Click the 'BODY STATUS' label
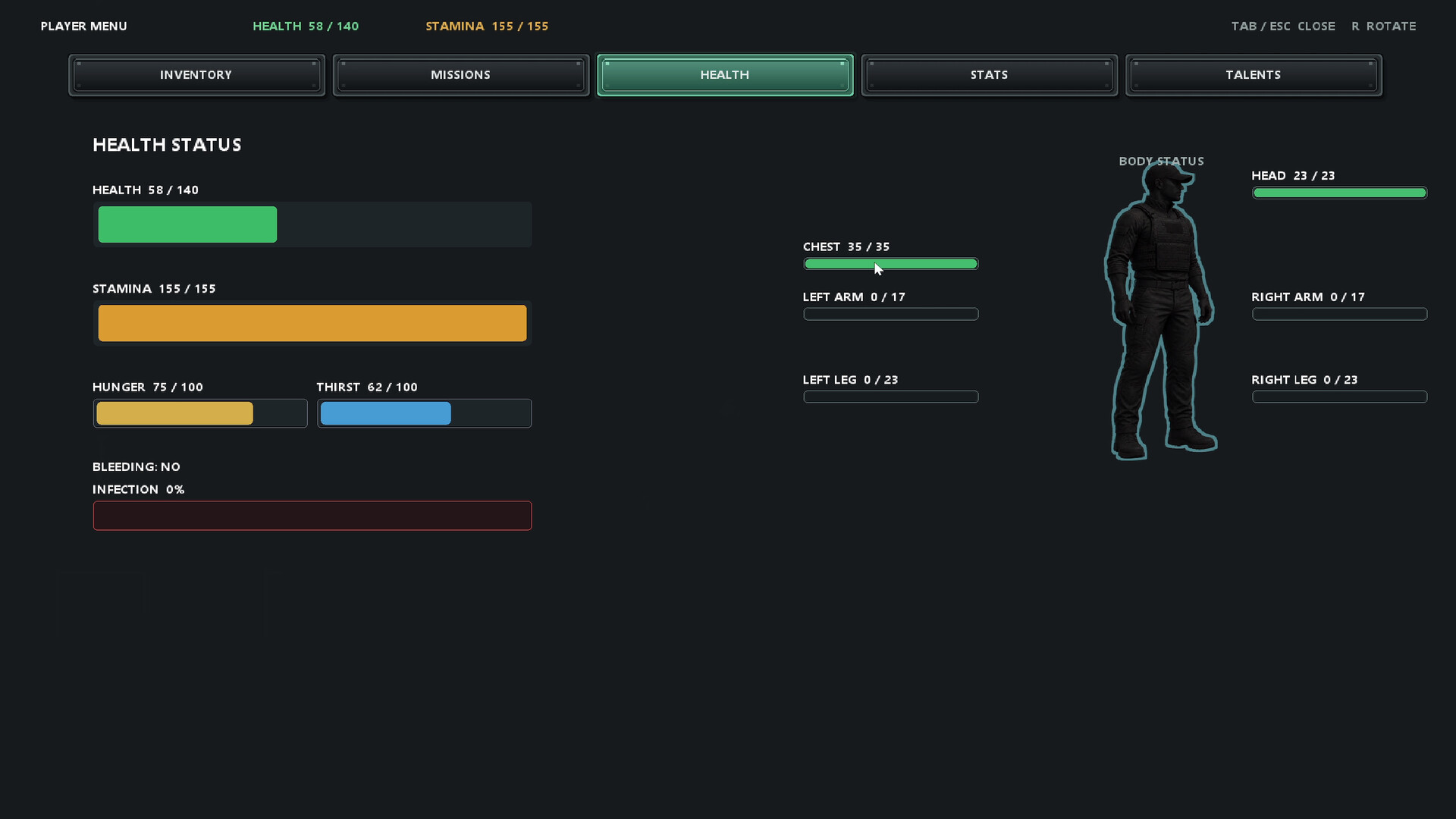The image size is (1456, 819). pos(1162,162)
